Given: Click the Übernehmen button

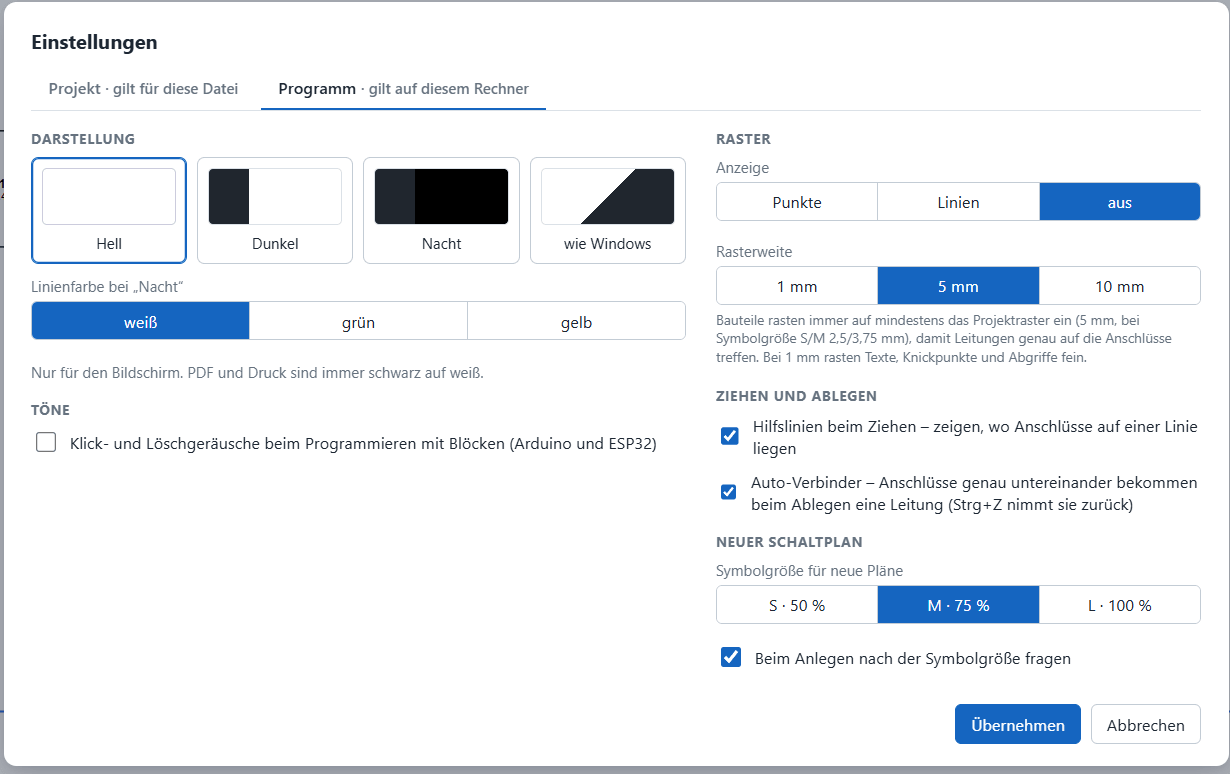Looking at the screenshot, I should (1018, 725).
